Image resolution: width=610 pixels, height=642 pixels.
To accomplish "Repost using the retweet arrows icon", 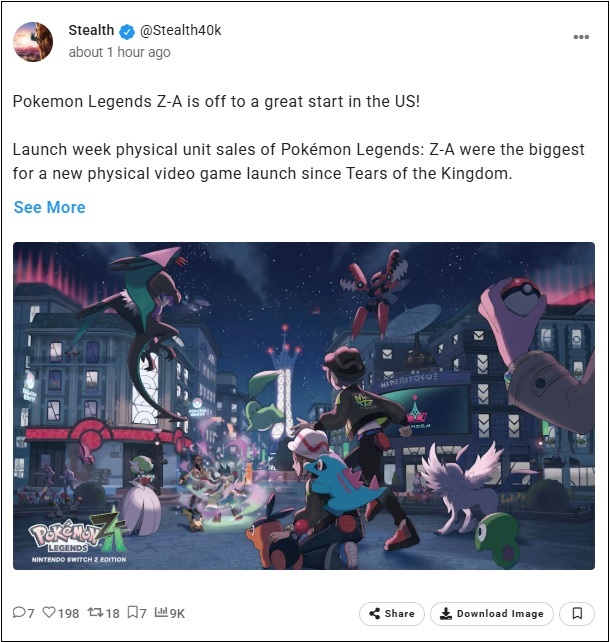I will point(95,613).
